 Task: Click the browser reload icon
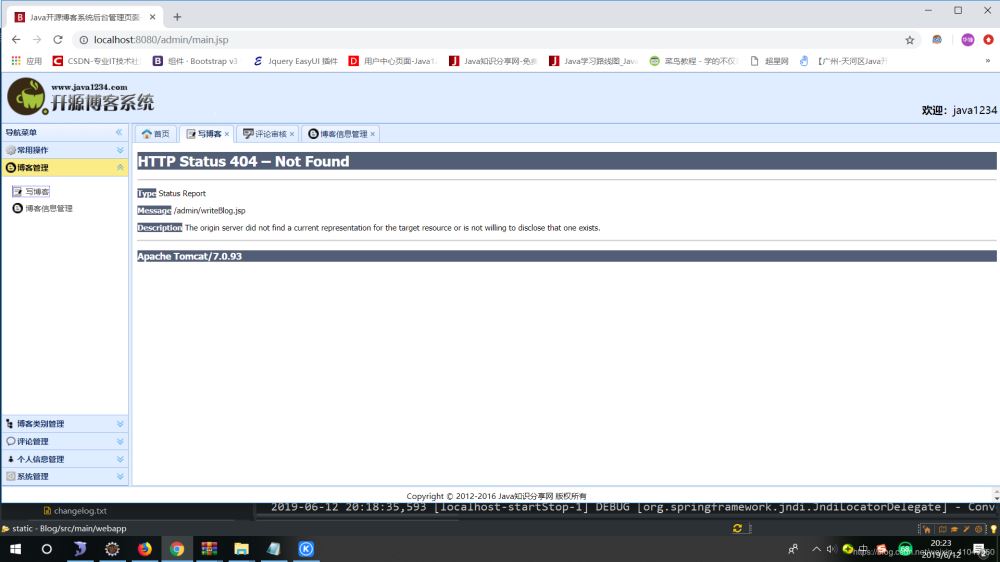pyautogui.click(x=58, y=40)
